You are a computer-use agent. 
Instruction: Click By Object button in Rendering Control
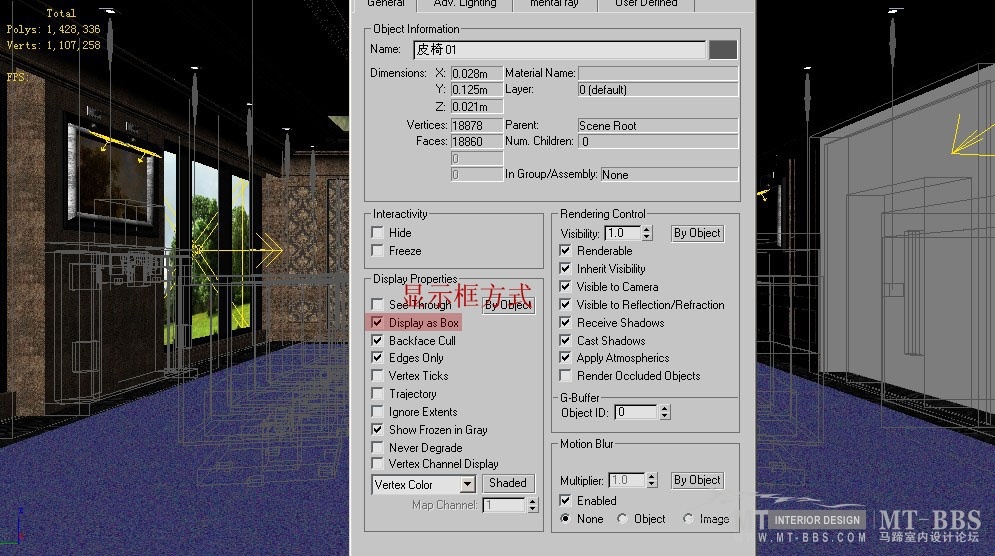697,233
